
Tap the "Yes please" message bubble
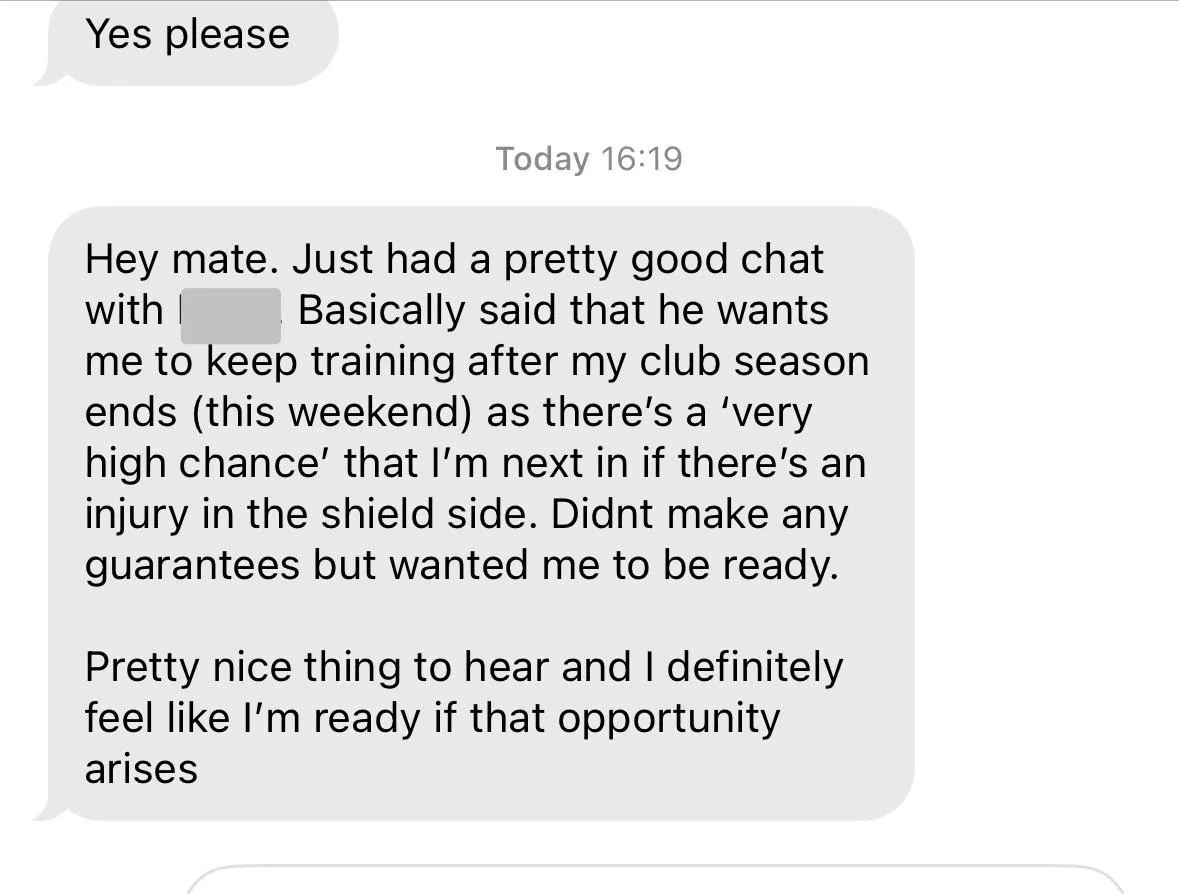tap(188, 36)
